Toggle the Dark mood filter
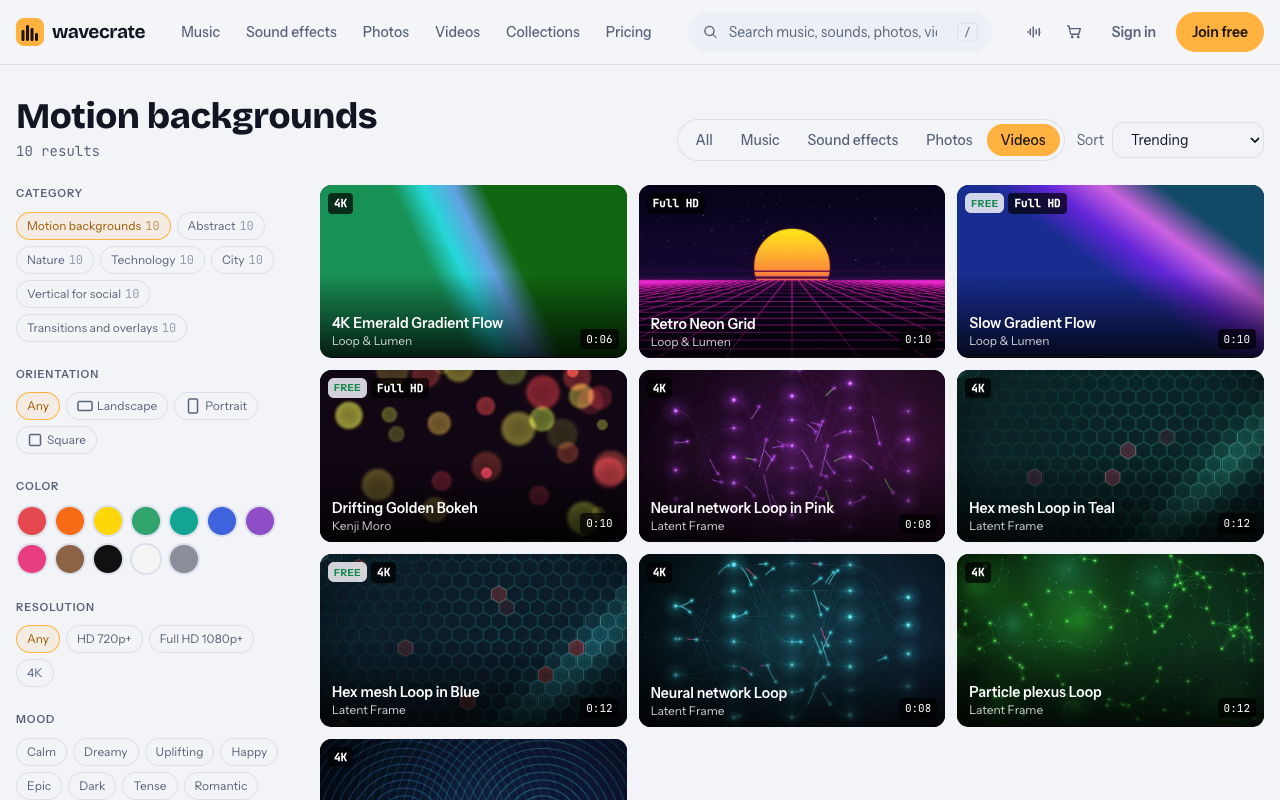The width and height of the screenshot is (1280, 800). click(x=92, y=786)
